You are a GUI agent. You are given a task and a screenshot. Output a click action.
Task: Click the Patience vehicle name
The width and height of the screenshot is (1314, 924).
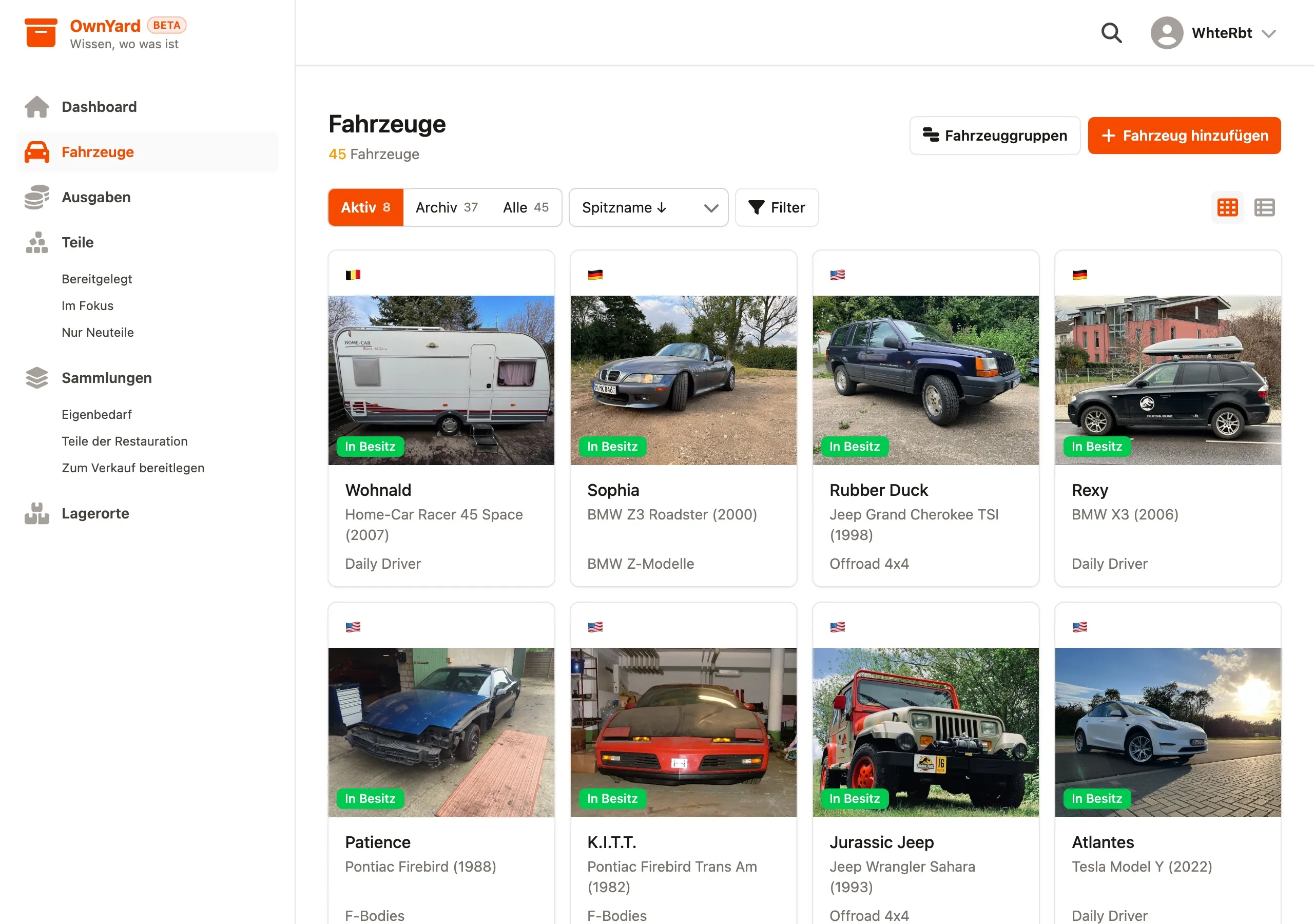(378, 842)
